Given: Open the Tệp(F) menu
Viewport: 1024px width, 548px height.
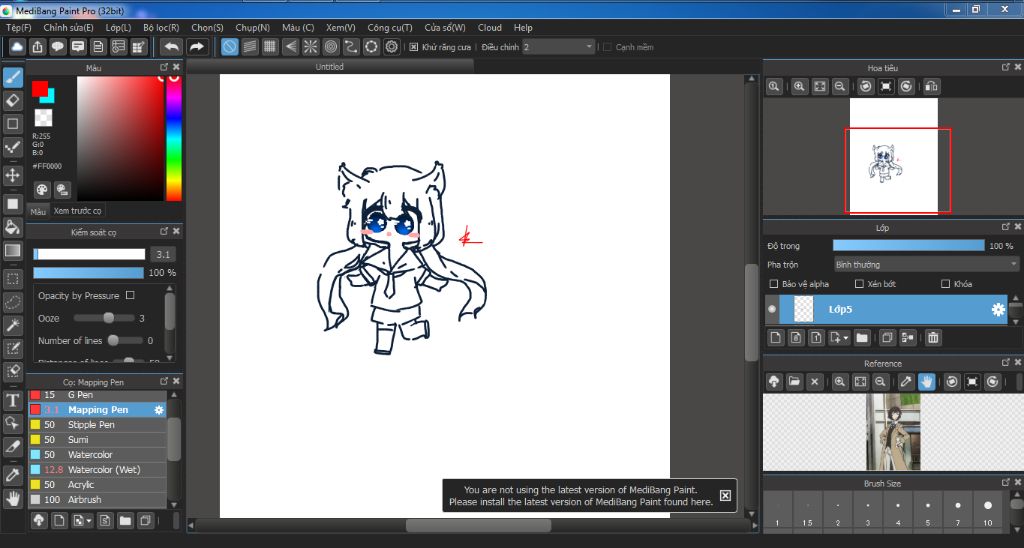Looking at the screenshot, I should (x=18, y=27).
